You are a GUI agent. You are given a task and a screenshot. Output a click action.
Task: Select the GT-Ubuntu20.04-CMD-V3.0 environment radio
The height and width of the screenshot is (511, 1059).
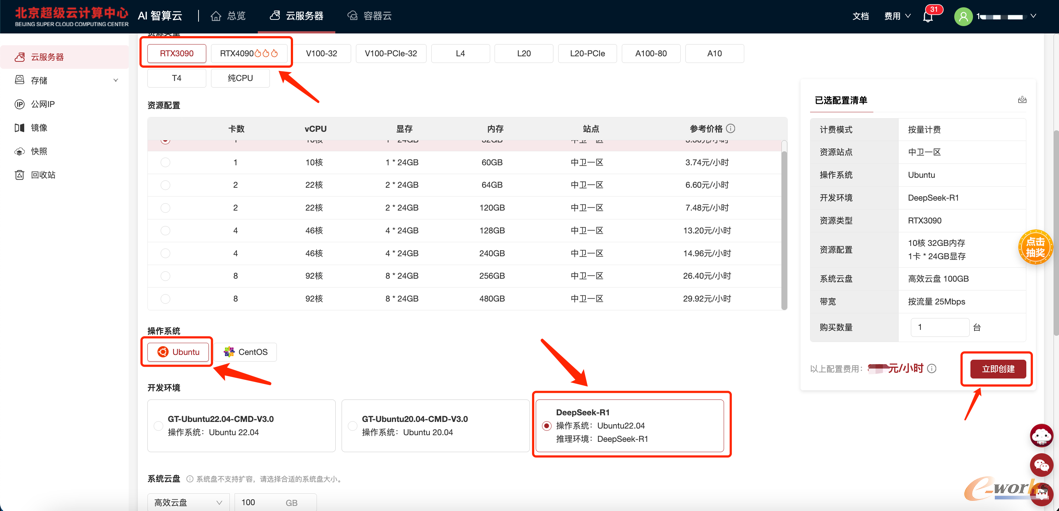[352, 426]
